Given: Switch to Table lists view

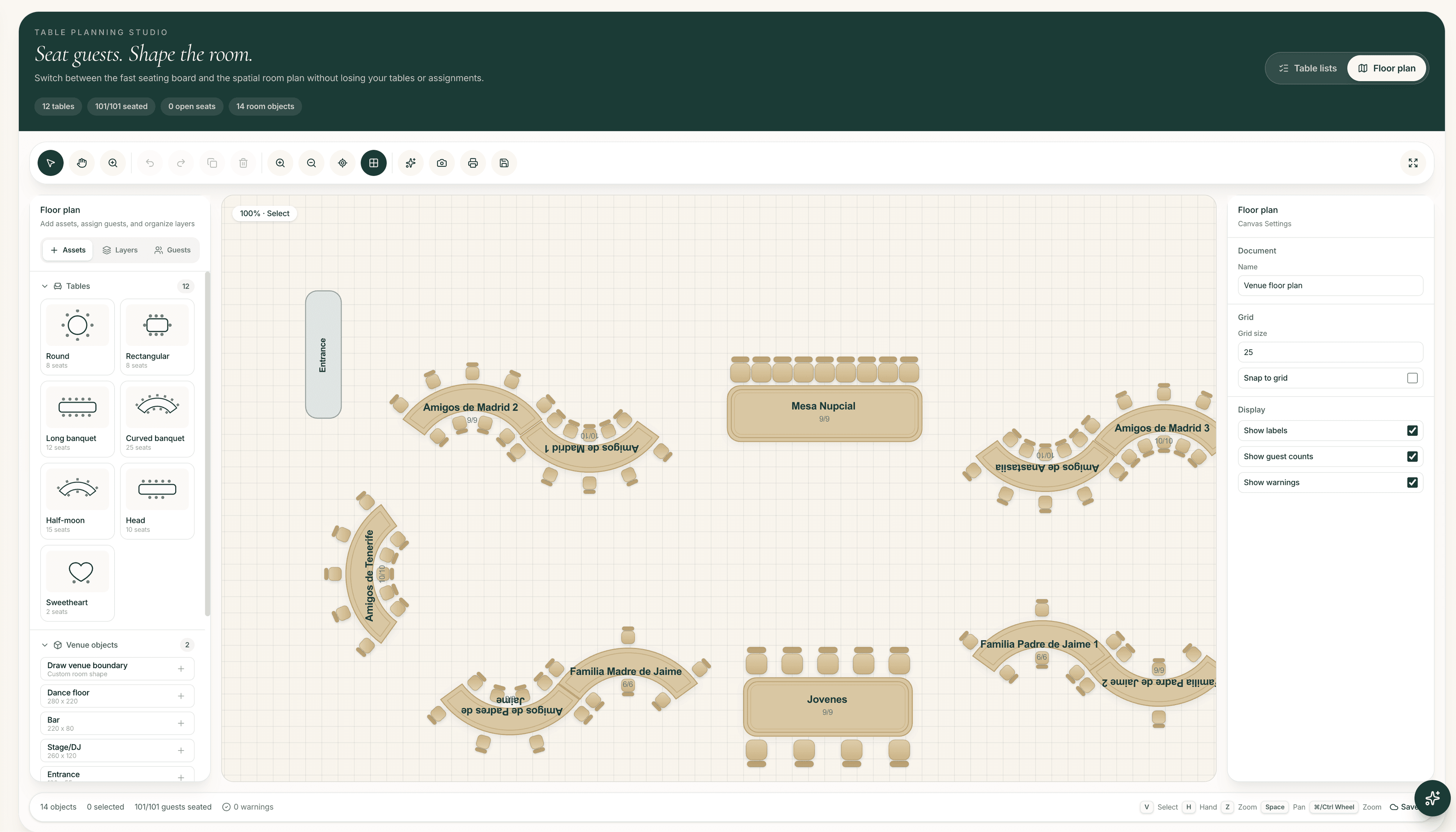Looking at the screenshot, I should pyautogui.click(x=1307, y=68).
